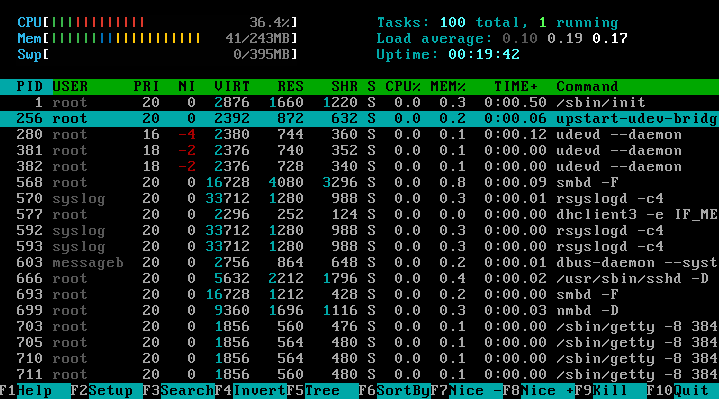
Task: Sort by the TIME+ column header
Action: coord(515,87)
